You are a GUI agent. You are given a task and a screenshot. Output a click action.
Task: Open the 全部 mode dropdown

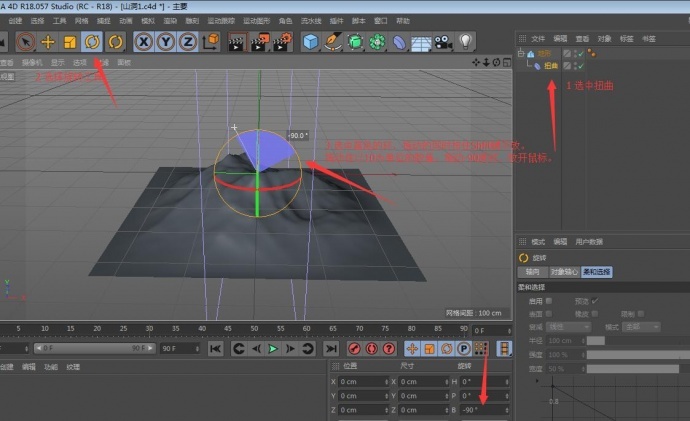(641, 327)
